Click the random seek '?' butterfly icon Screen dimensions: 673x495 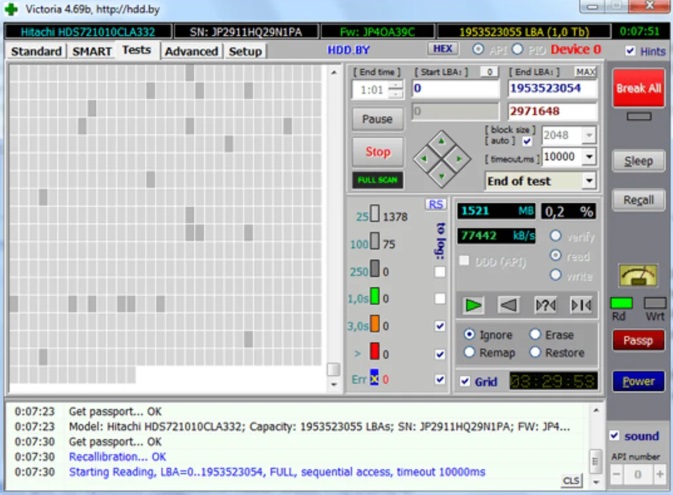click(x=545, y=305)
